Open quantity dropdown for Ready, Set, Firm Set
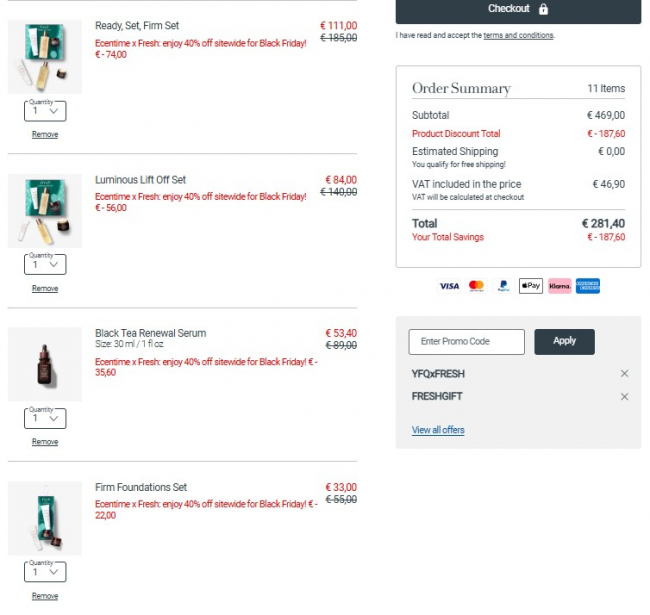The width and height of the screenshot is (650, 615). click(45, 111)
